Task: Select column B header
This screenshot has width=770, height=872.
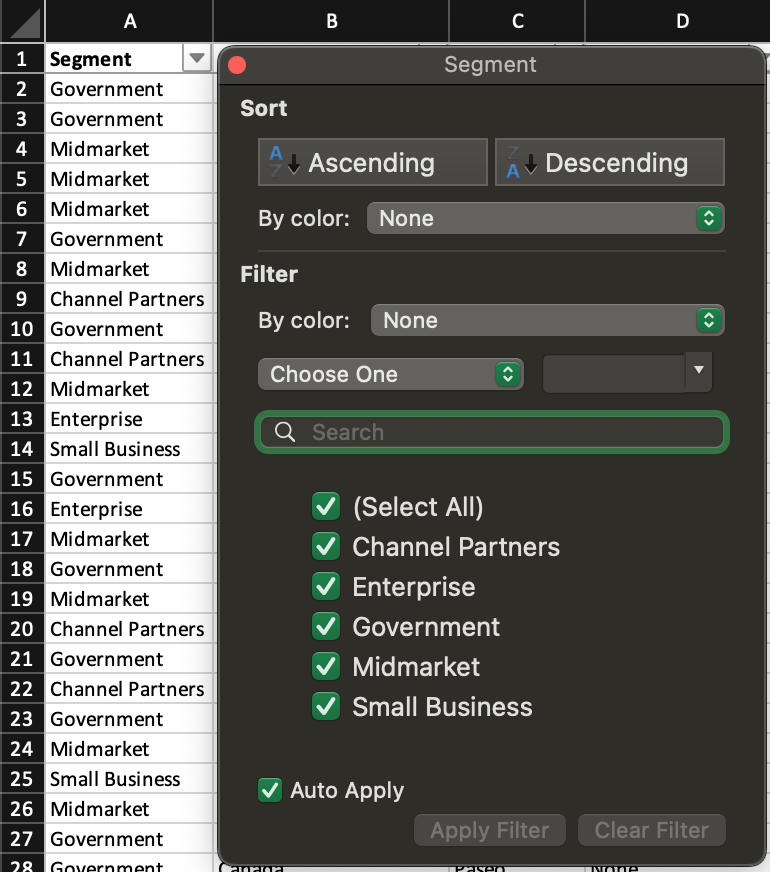Action: [x=331, y=21]
